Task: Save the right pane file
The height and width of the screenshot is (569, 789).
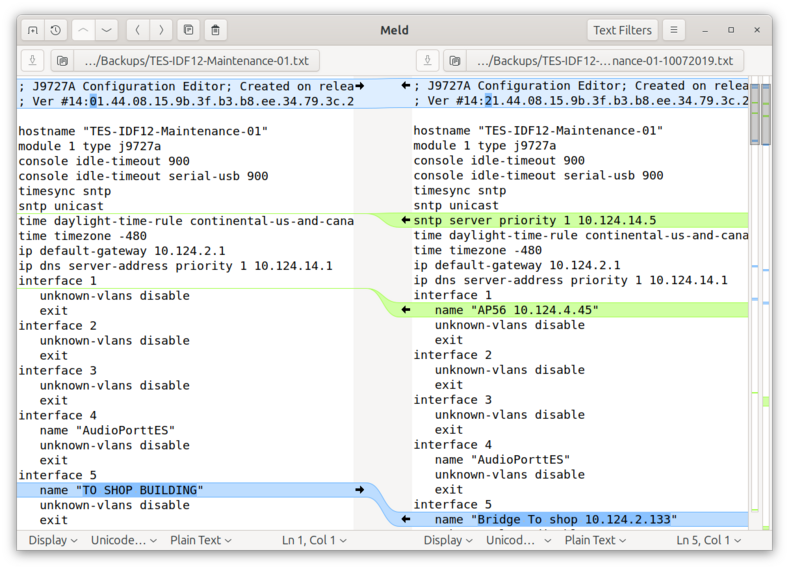Action: [x=428, y=61]
